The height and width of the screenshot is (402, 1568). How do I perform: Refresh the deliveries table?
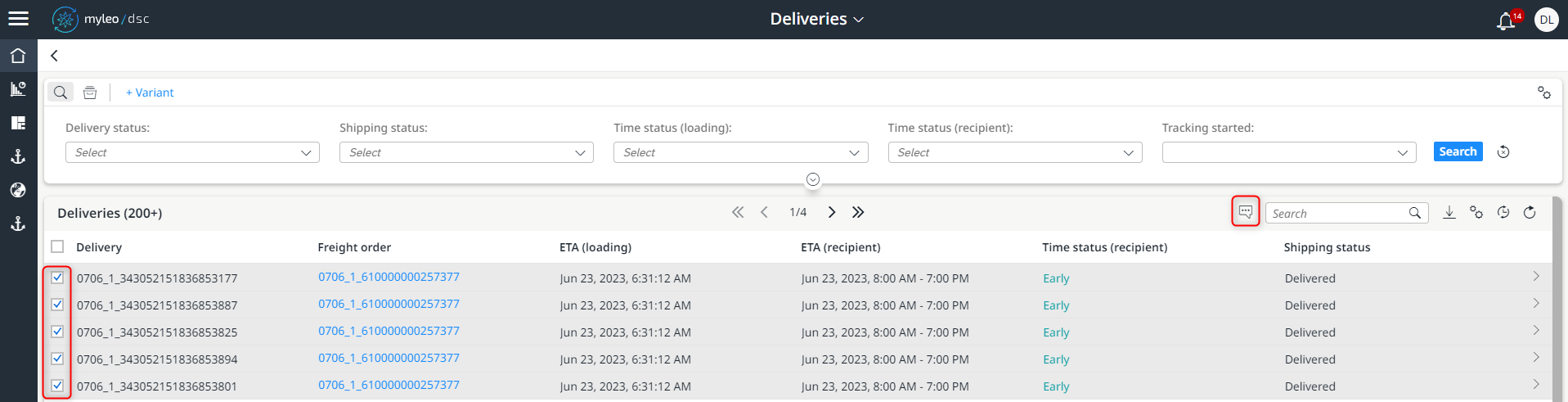coord(1530,212)
